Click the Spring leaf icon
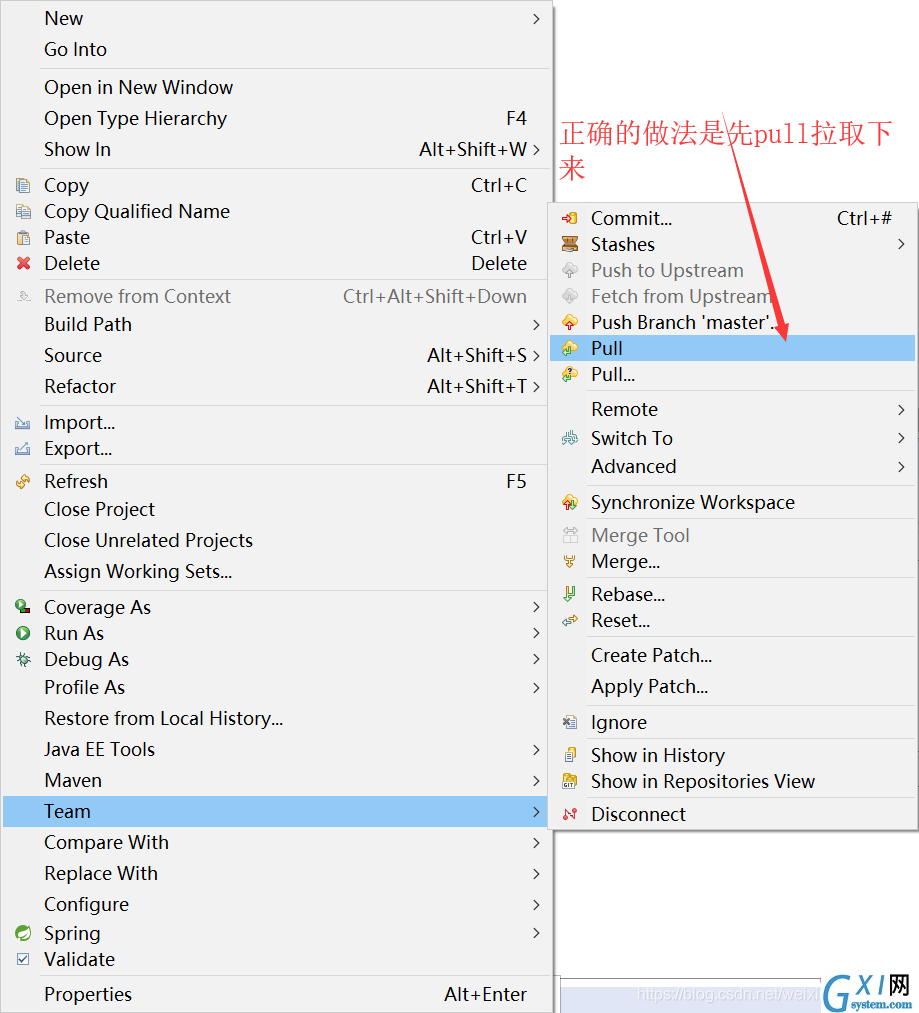This screenshot has width=919, height=1013. pos(23,934)
